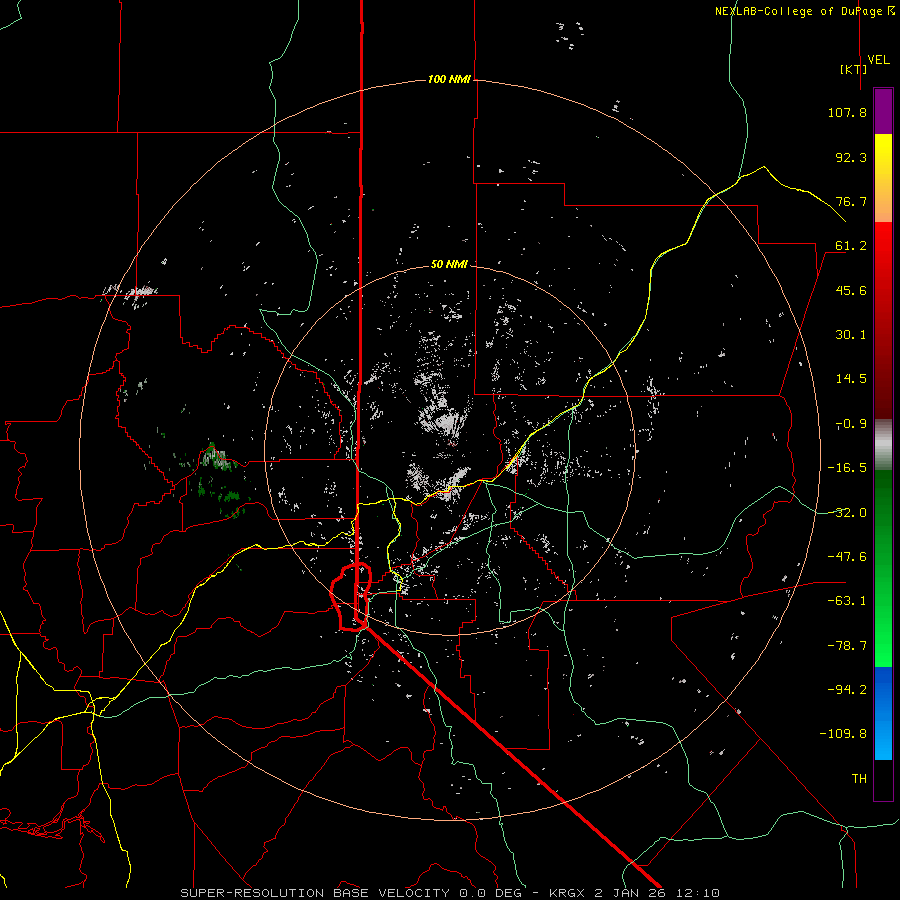Click the 76.7 value on velocity scale

click(x=851, y=201)
